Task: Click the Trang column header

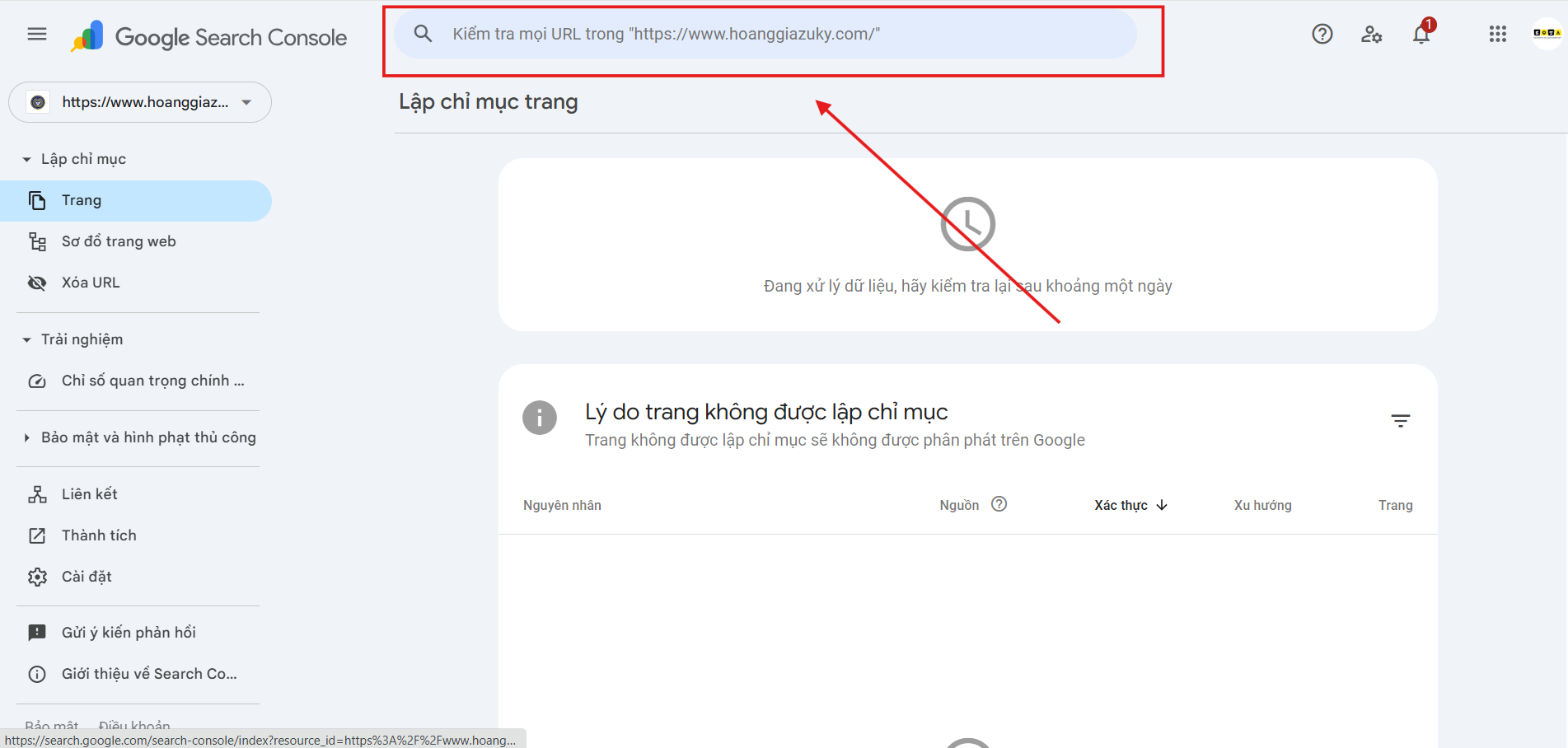Action: 1395,505
